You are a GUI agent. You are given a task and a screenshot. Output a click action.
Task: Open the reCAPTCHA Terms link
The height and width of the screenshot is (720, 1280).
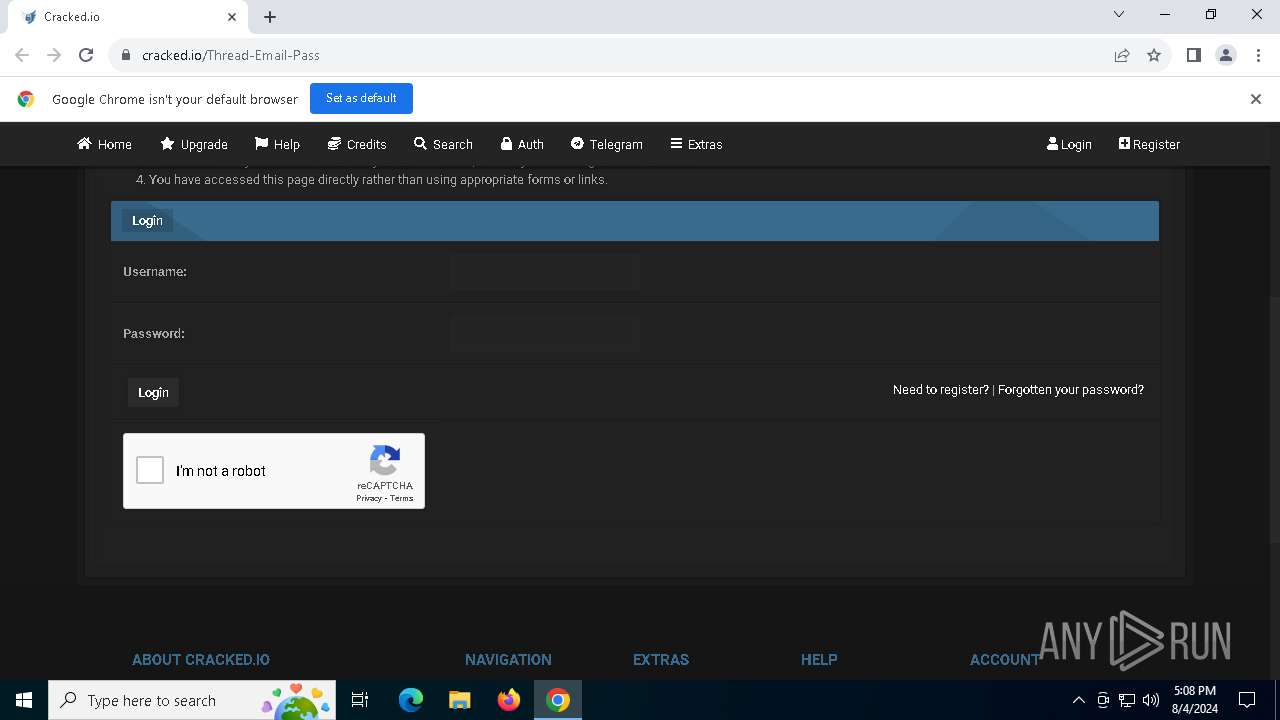click(401, 498)
